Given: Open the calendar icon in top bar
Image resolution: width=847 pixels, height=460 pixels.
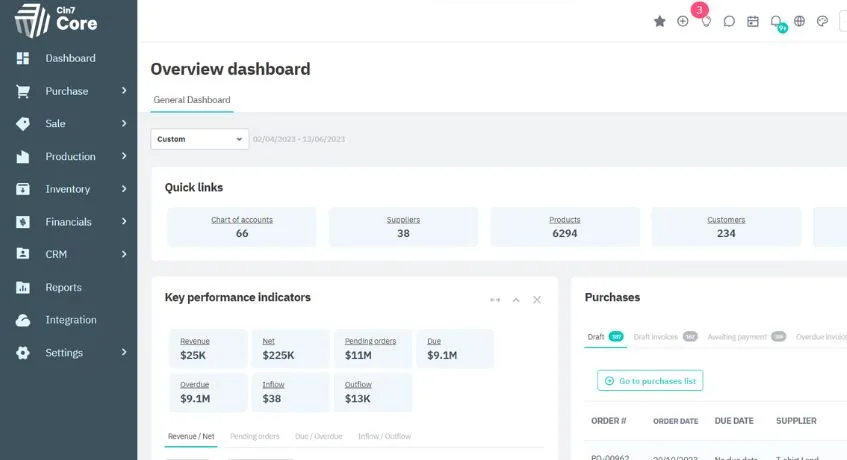Looking at the screenshot, I should (x=752, y=22).
